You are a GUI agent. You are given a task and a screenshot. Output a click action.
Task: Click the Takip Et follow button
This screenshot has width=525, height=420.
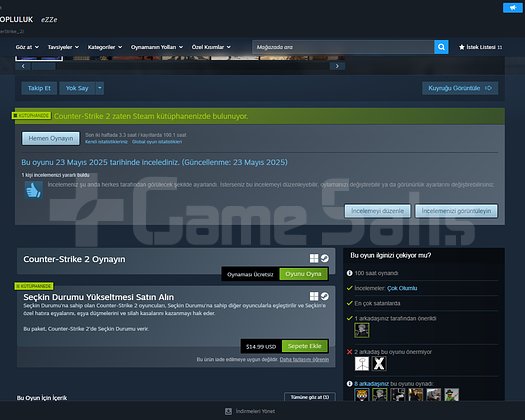(x=39, y=88)
